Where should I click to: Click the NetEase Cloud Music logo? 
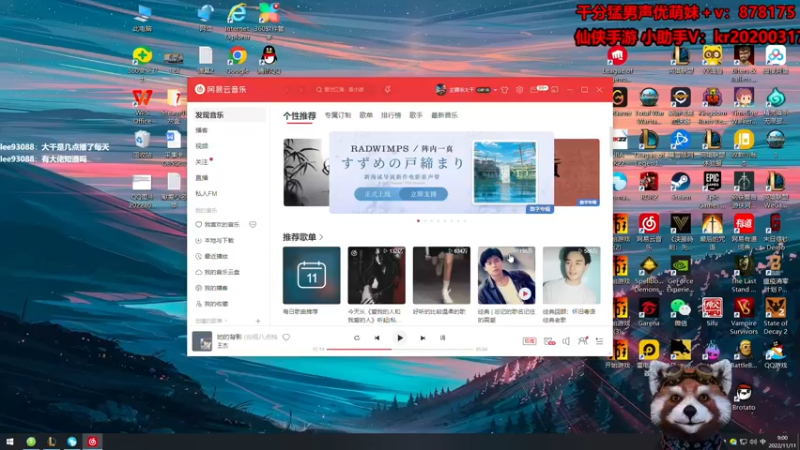tap(220, 89)
